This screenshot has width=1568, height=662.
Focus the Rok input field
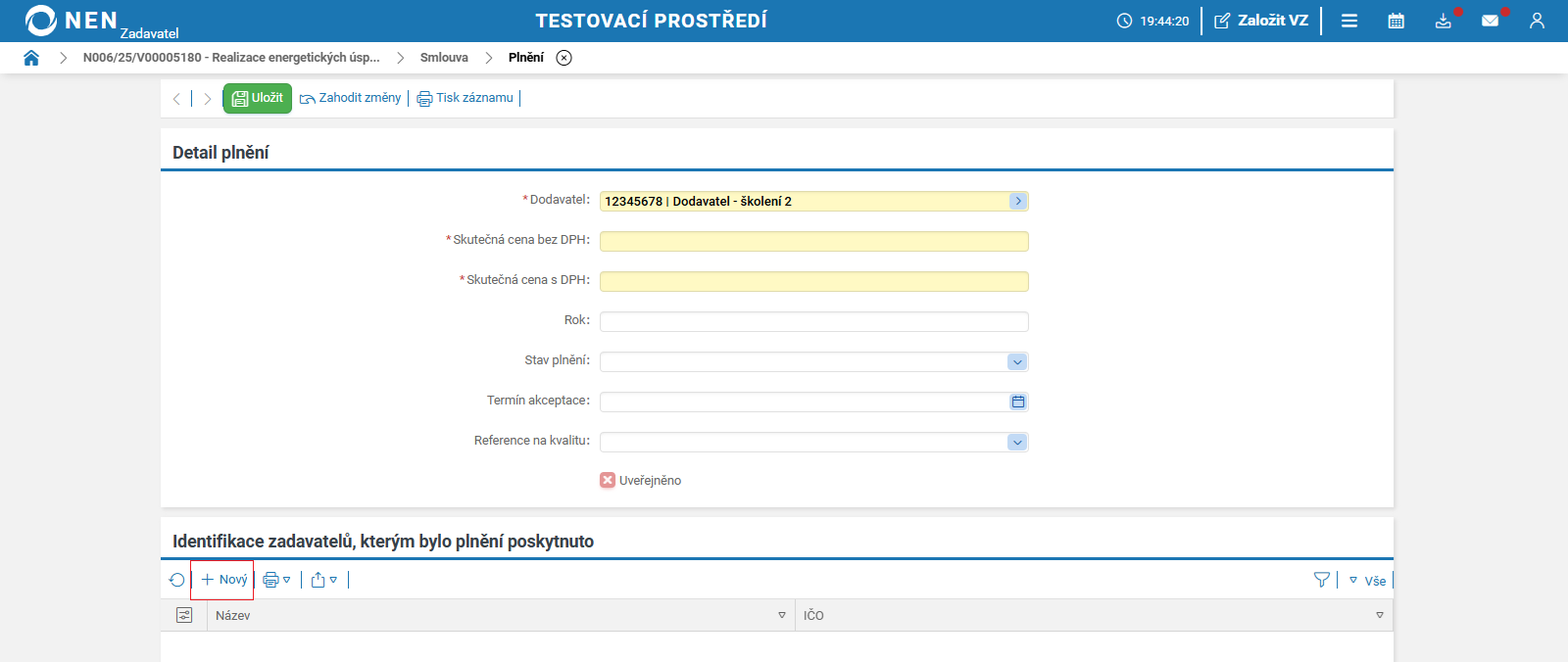[814, 321]
